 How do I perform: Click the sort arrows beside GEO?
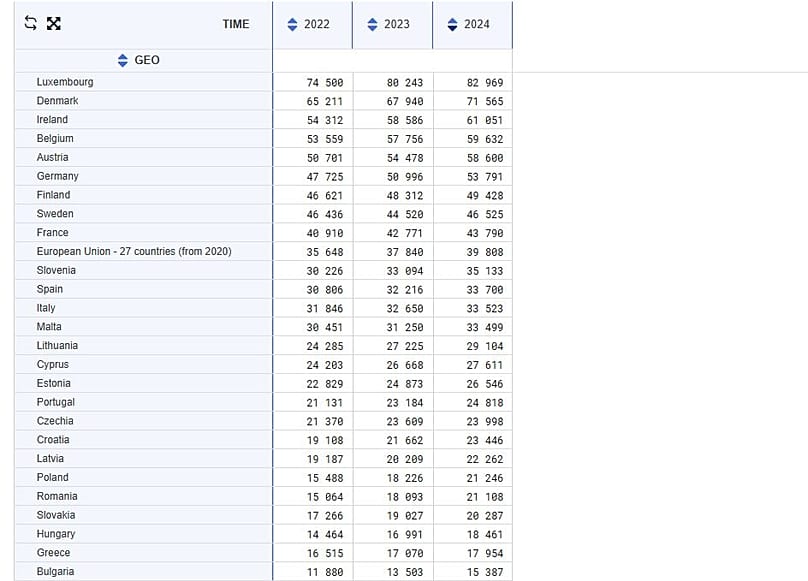point(123,60)
